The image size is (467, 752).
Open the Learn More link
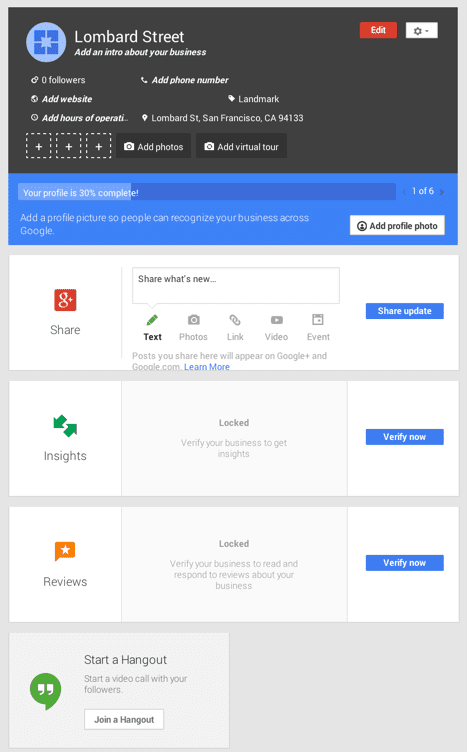click(x=207, y=366)
